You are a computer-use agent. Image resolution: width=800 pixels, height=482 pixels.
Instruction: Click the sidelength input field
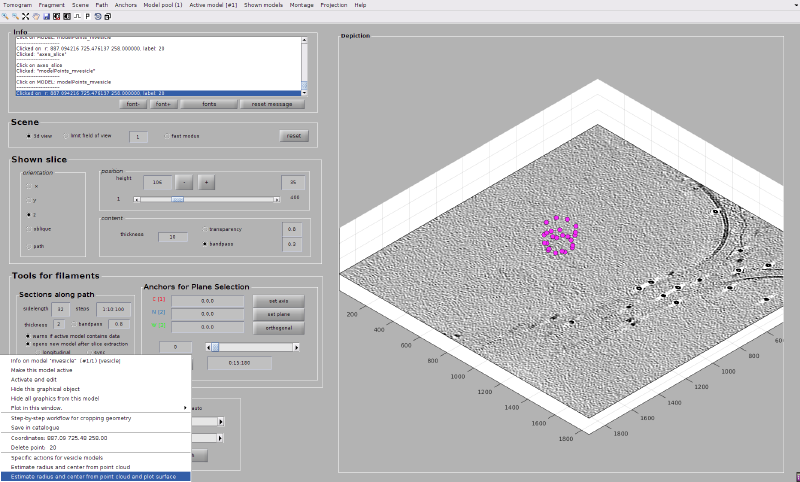tap(61, 309)
